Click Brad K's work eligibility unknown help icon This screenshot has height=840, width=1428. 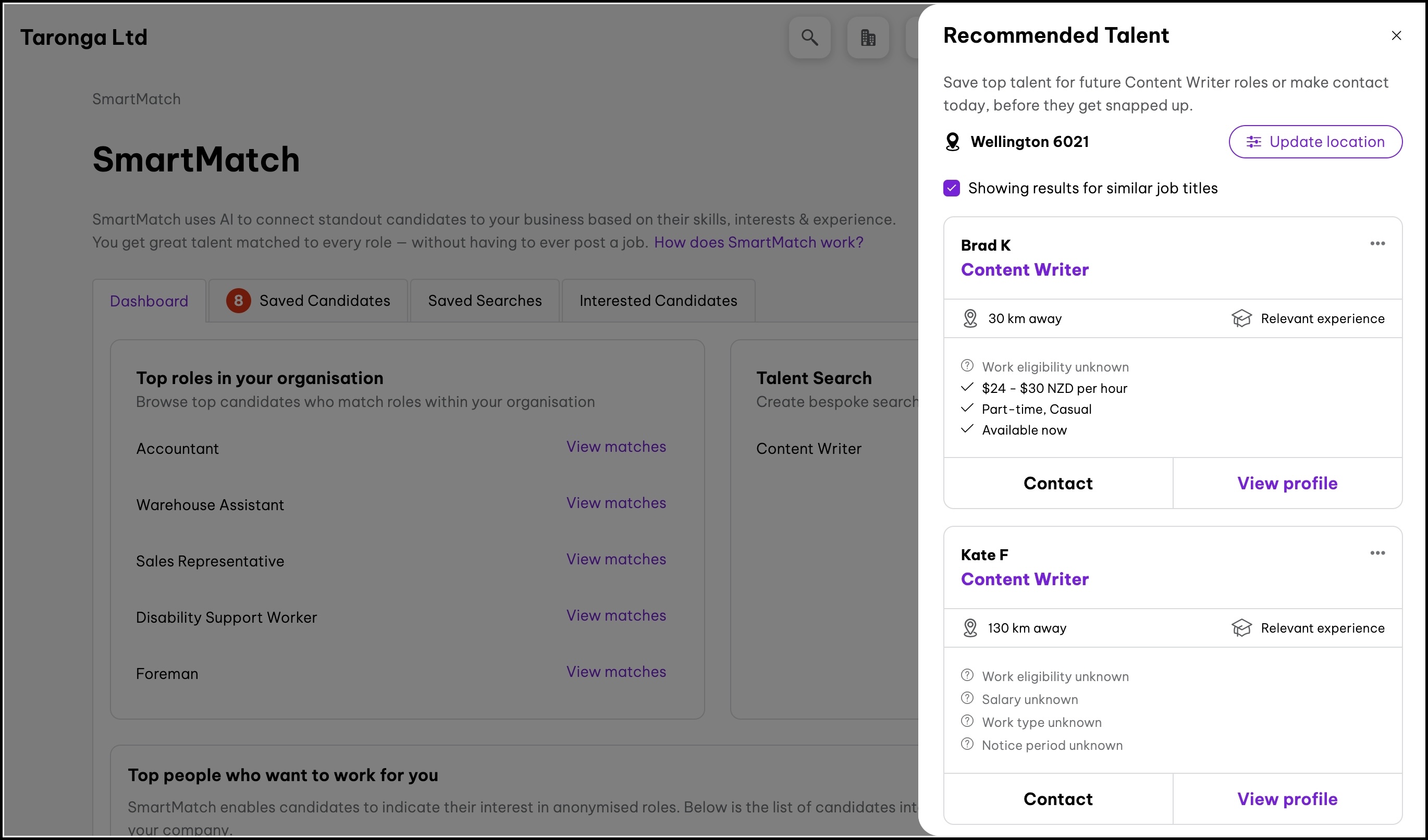click(967, 366)
